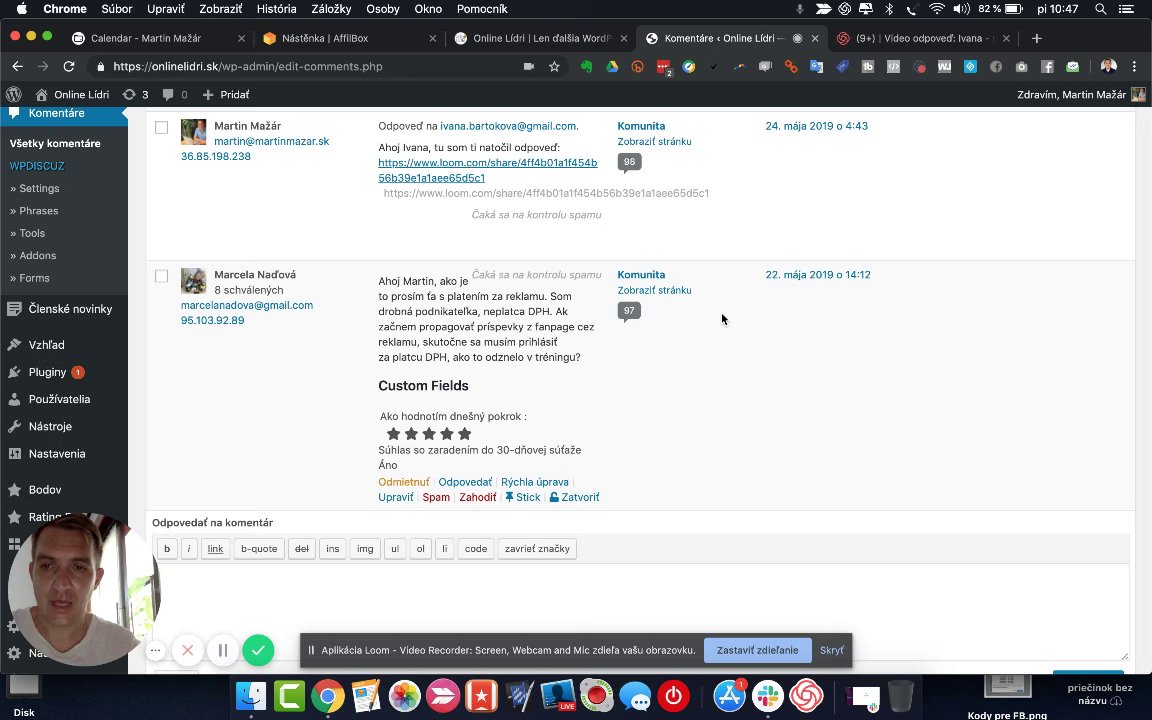1152x720 pixels.
Task: Click the Wi-Fi icon in menu bar
Action: 936,9
